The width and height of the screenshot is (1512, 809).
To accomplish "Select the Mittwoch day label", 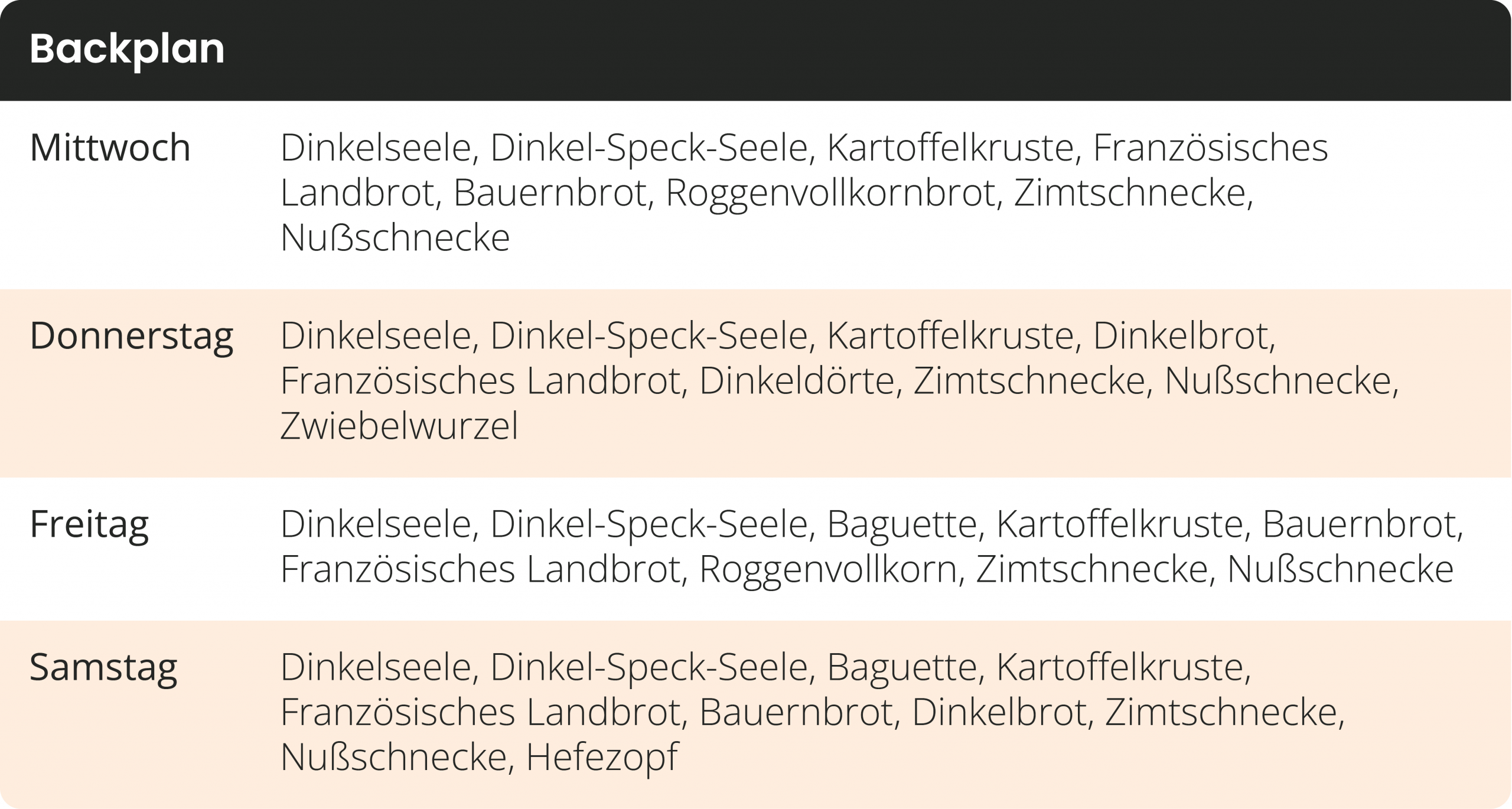I will (x=110, y=148).
